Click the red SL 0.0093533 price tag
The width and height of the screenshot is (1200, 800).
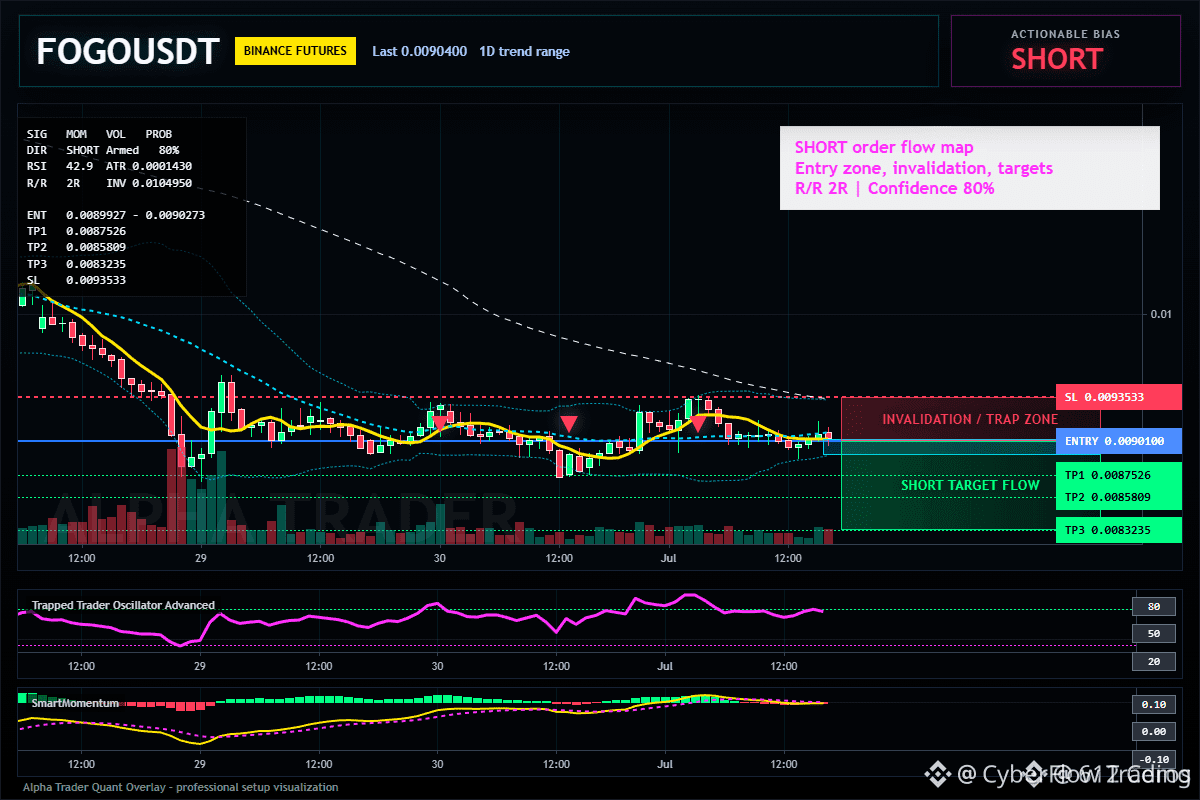tap(1118, 397)
